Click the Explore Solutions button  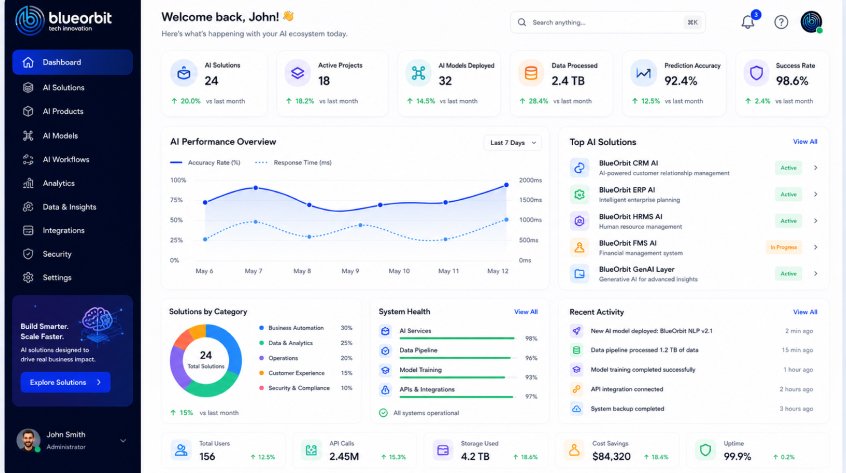[65, 382]
